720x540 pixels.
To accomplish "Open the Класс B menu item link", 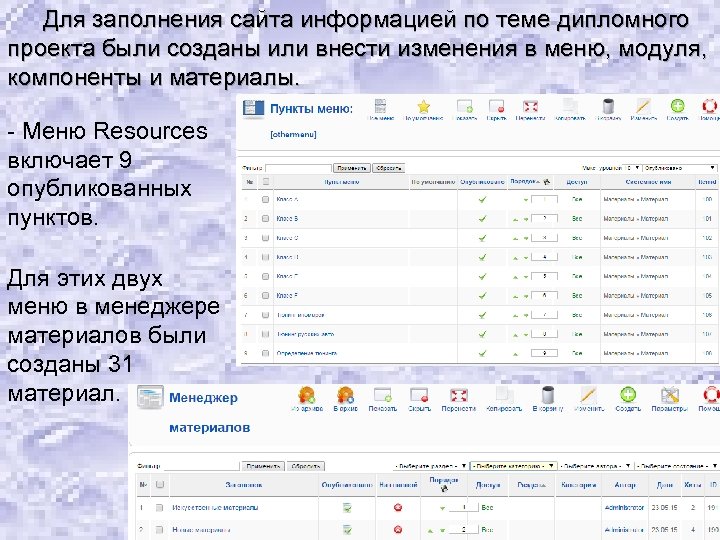I will coord(287,219).
